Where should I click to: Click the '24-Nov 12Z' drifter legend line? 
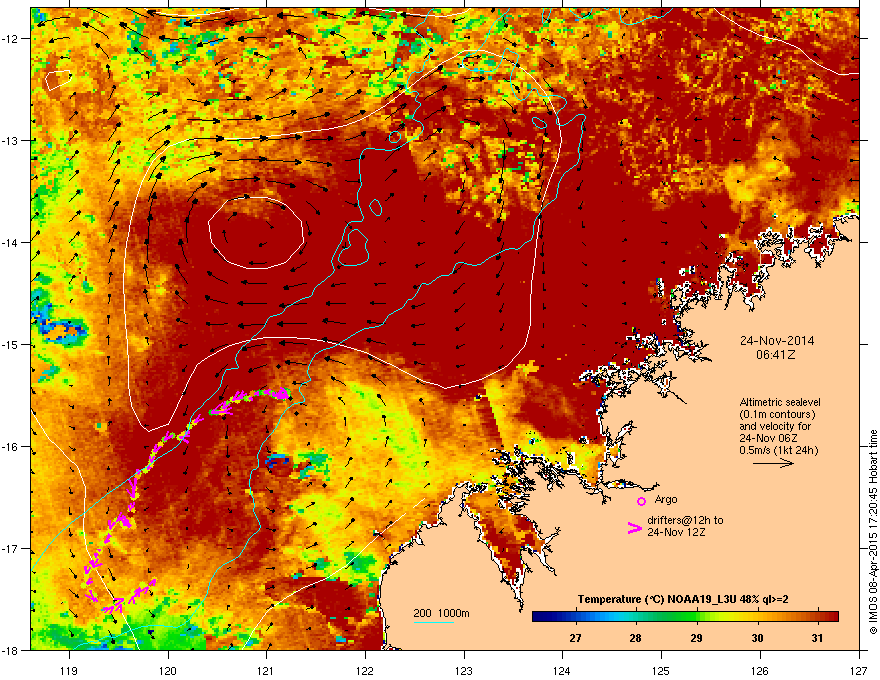point(676,532)
